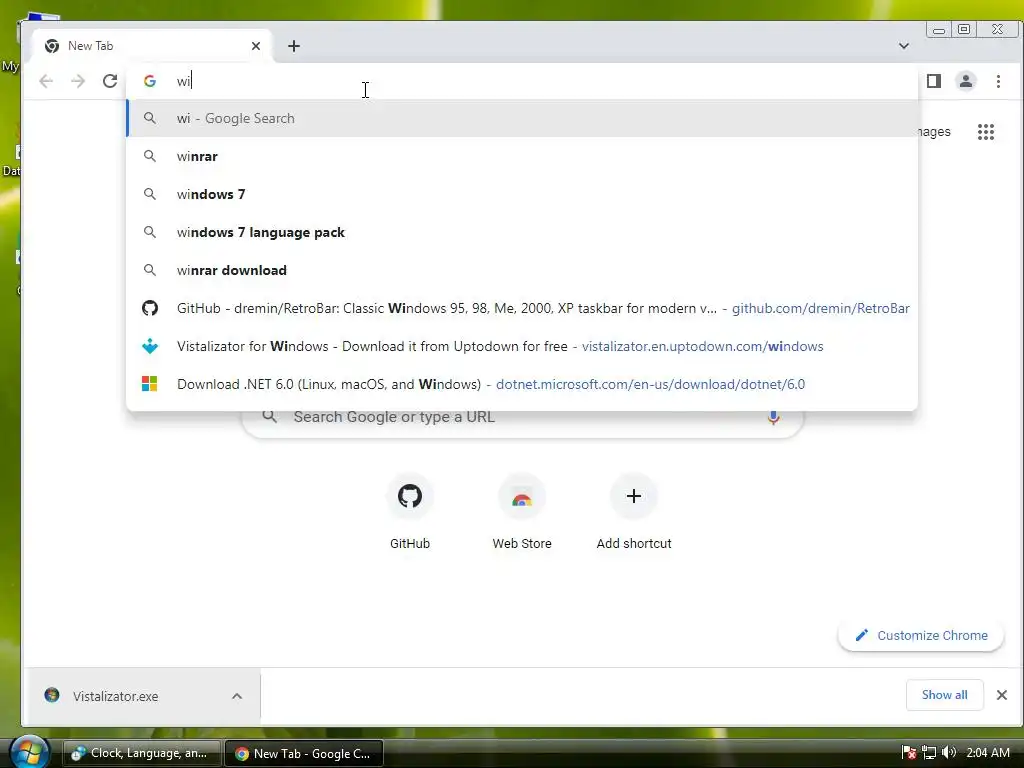
Task: Choose the winrar download suggestion
Action: click(522, 270)
